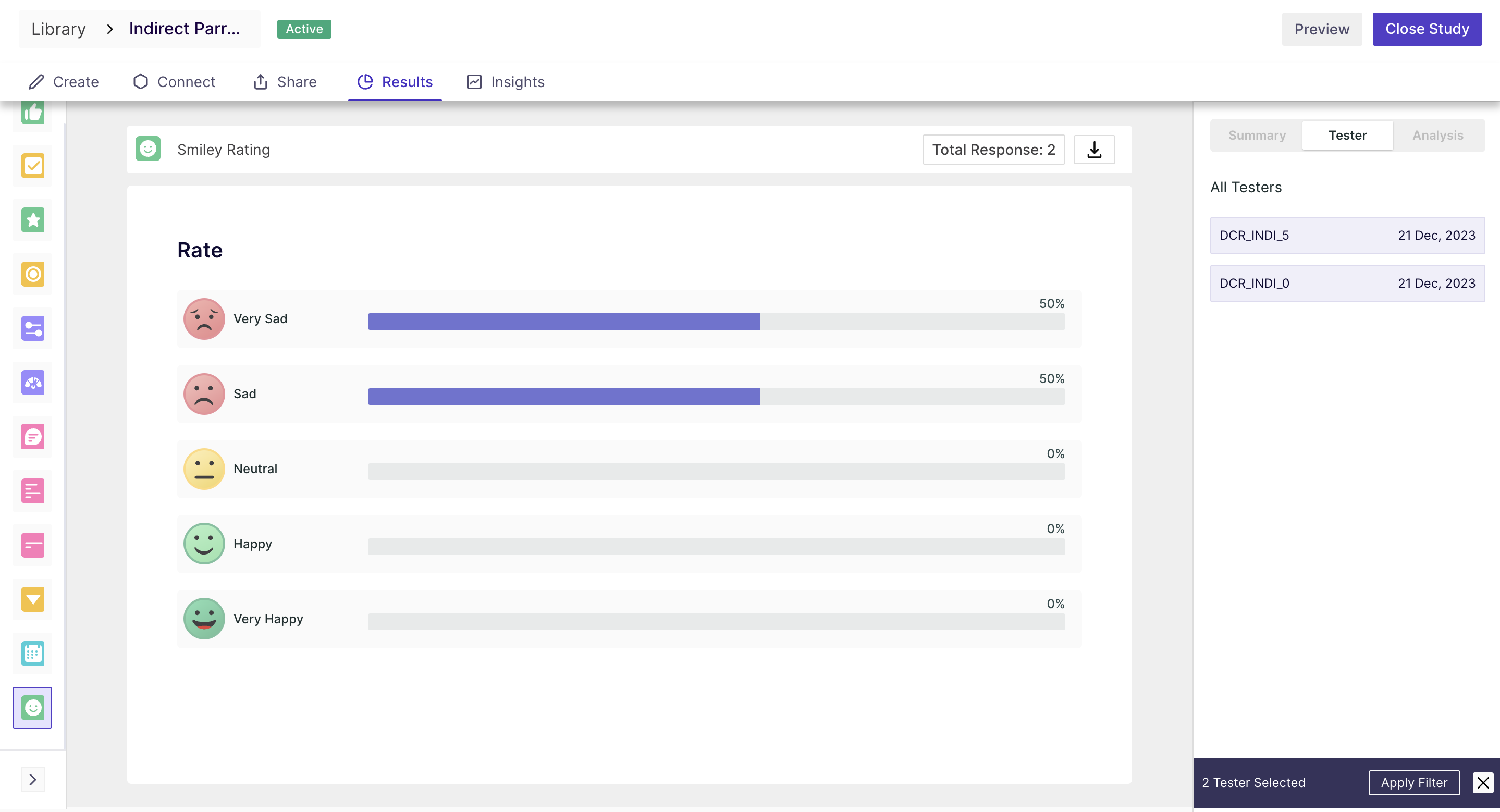Switch to the Analysis panel tab
The height and width of the screenshot is (812, 1500).
[x=1437, y=135]
